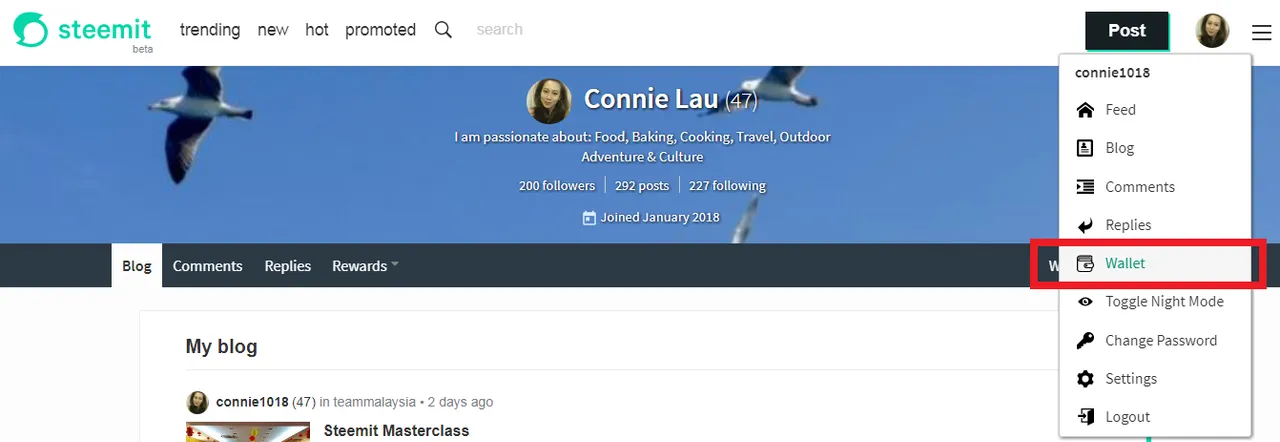Click the Change Password key icon
Screen dimensions: 1280x442
click(x=1085, y=341)
